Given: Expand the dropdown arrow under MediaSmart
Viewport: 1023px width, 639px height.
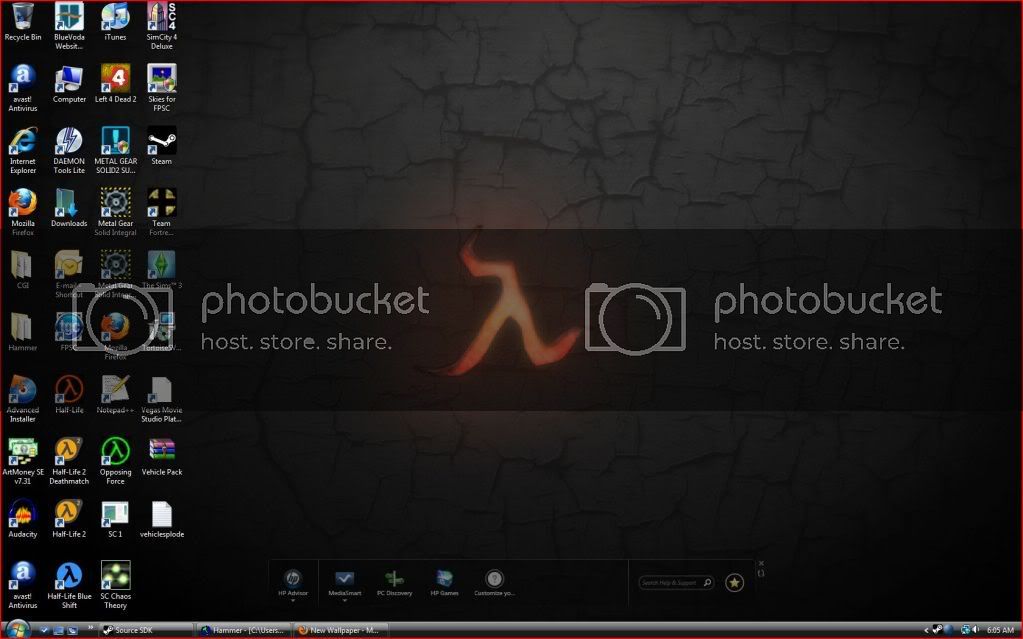Looking at the screenshot, I should coord(344,600).
